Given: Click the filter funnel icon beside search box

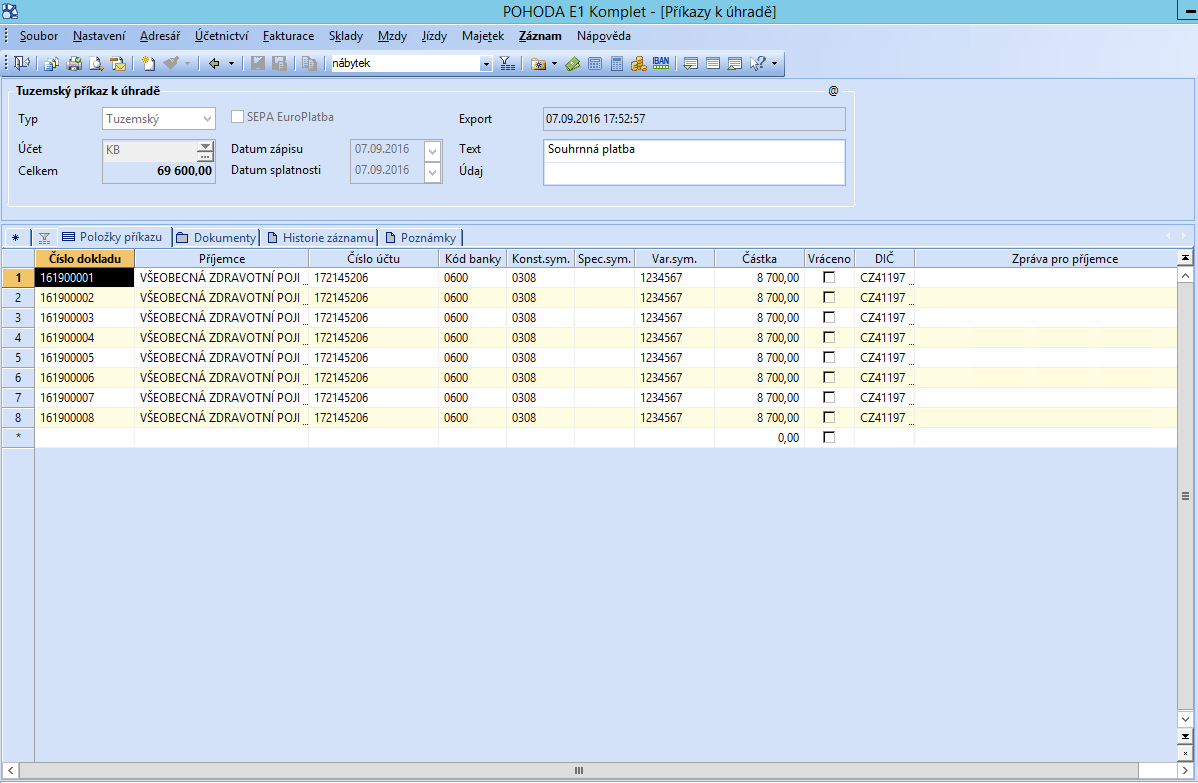Looking at the screenshot, I should pyautogui.click(x=507, y=63).
